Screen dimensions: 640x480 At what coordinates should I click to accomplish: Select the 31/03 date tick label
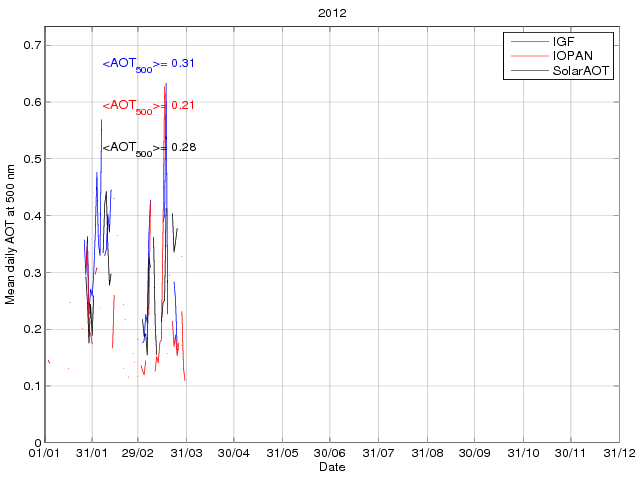tap(186, 454)
